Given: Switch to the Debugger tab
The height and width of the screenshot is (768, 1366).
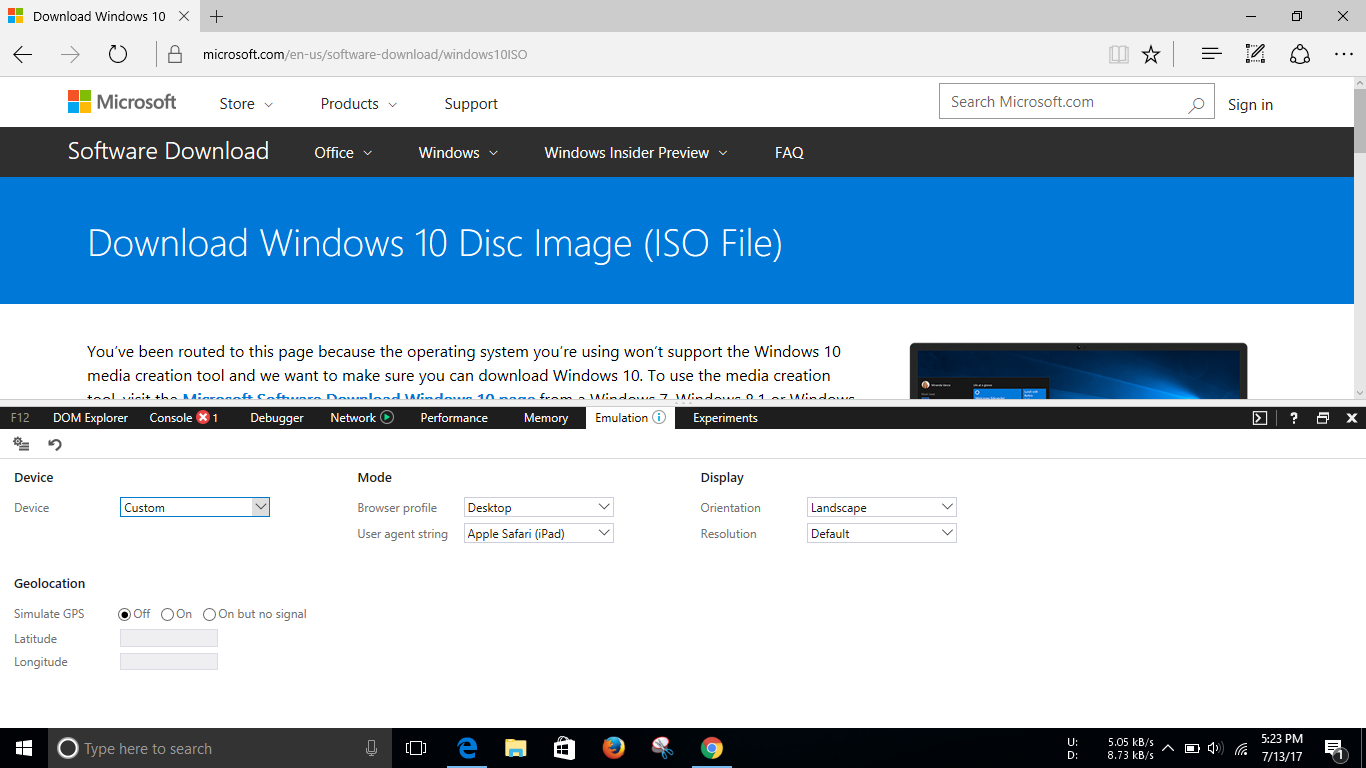Looking at the screenshot, I should pos(277,418).
